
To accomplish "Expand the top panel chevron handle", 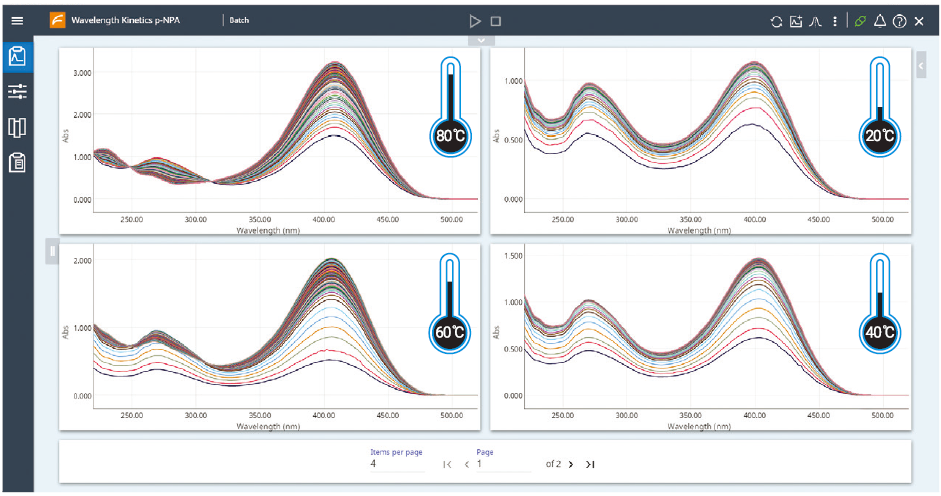I will pos(481,40).
